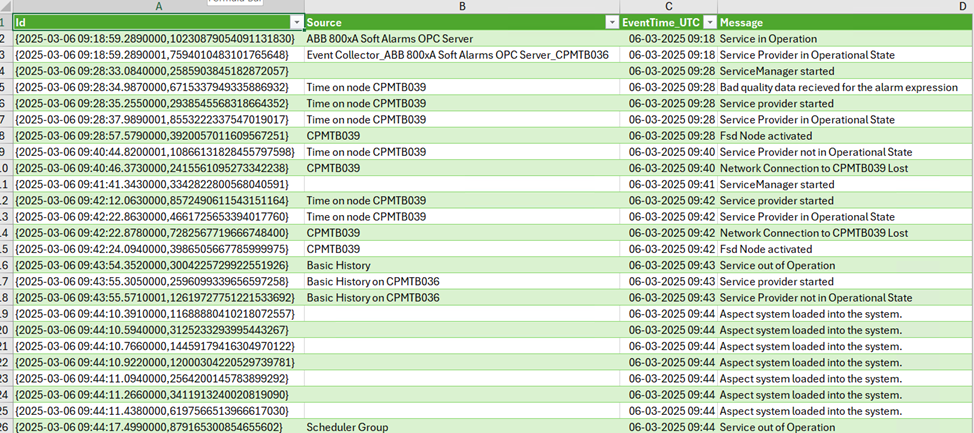The height and width of the screenshot is (433, 974).
Task: Select the Id cell starting 2025-03-06 09:28:35.2550000
Action: coord(159,103)
